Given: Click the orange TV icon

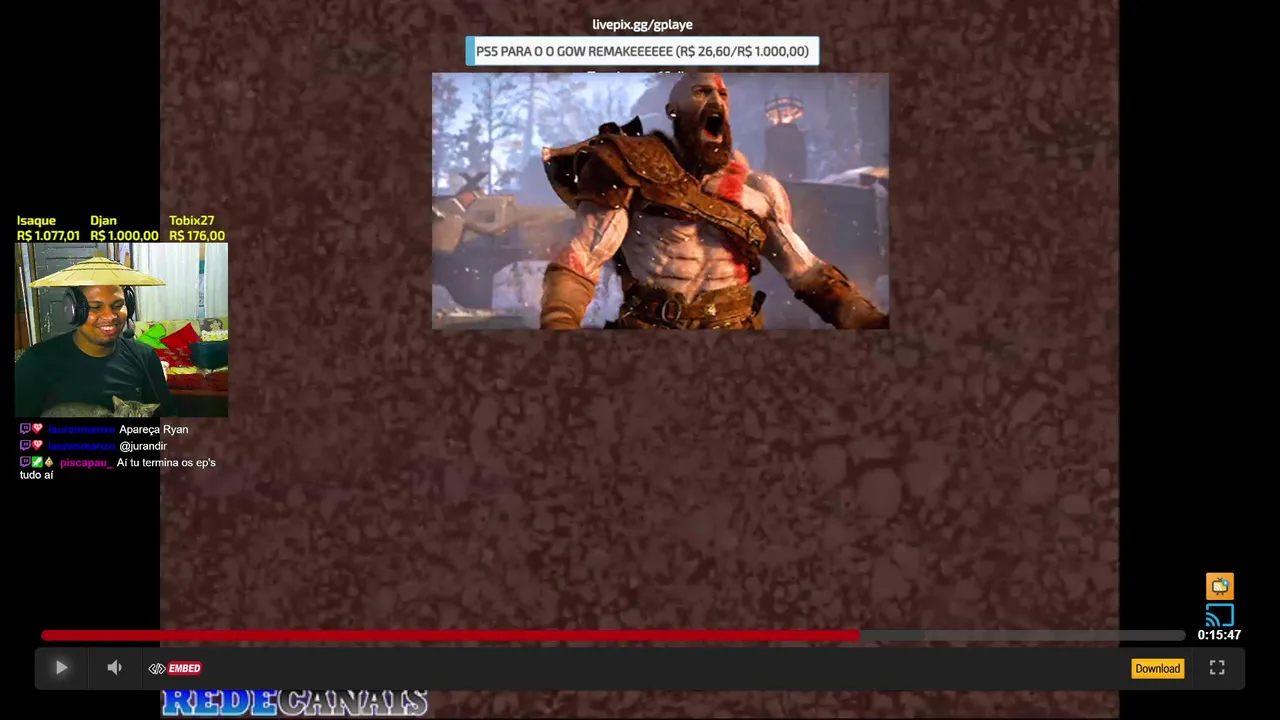Looking at the screenshot, I should (1219, 586).
